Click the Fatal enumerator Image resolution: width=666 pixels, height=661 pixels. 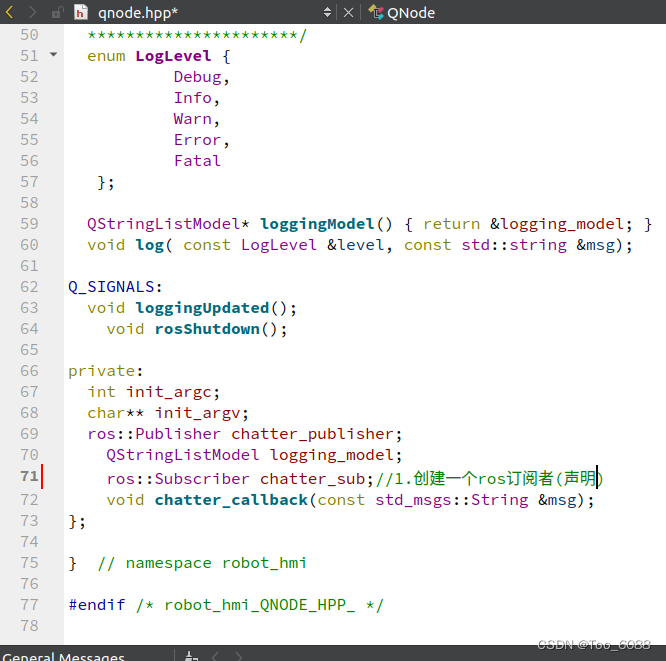click(197, 161)
